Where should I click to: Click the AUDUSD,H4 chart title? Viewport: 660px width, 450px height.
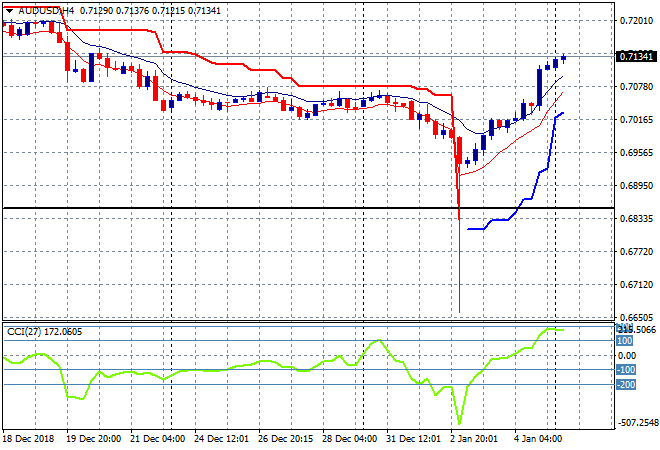point(46,11)
